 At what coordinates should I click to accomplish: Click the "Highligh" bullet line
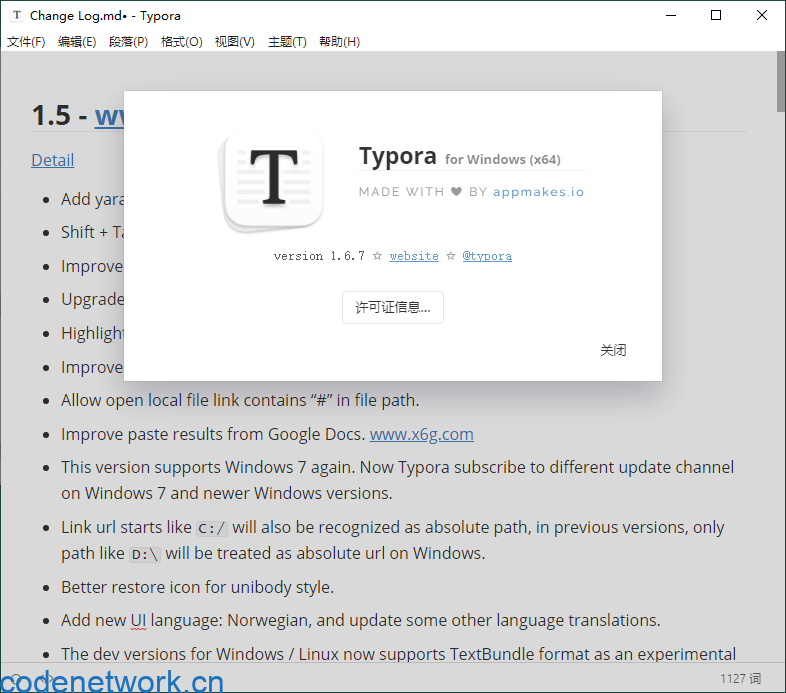92,333
